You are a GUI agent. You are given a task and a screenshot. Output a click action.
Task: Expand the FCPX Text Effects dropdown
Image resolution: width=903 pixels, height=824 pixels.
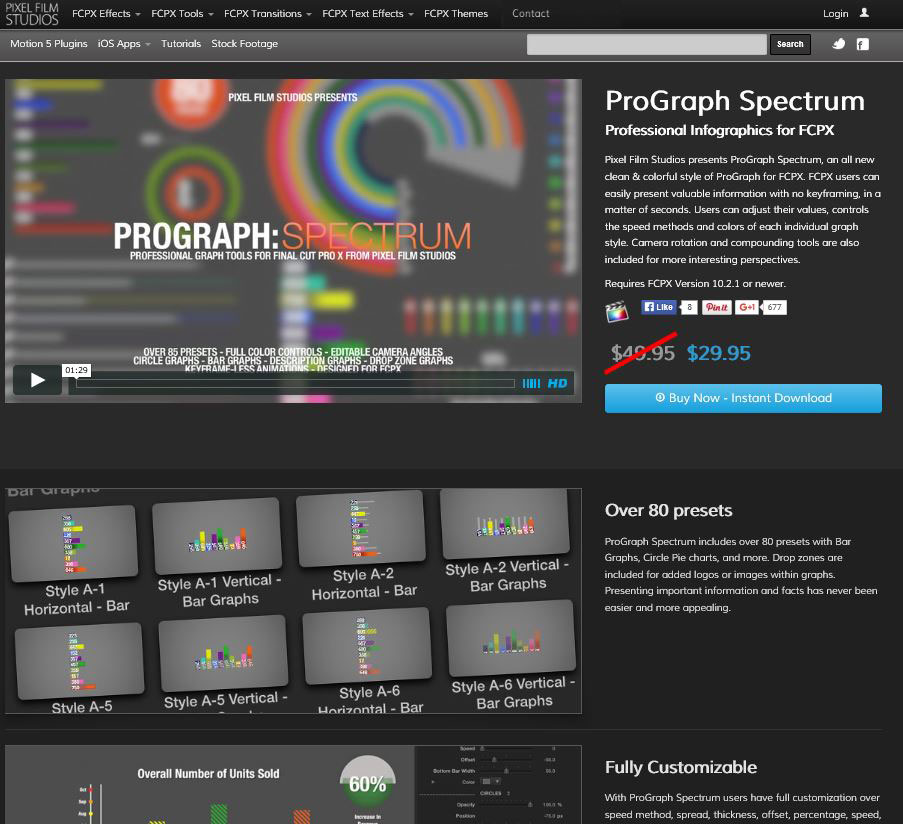(x=368, y=14)
